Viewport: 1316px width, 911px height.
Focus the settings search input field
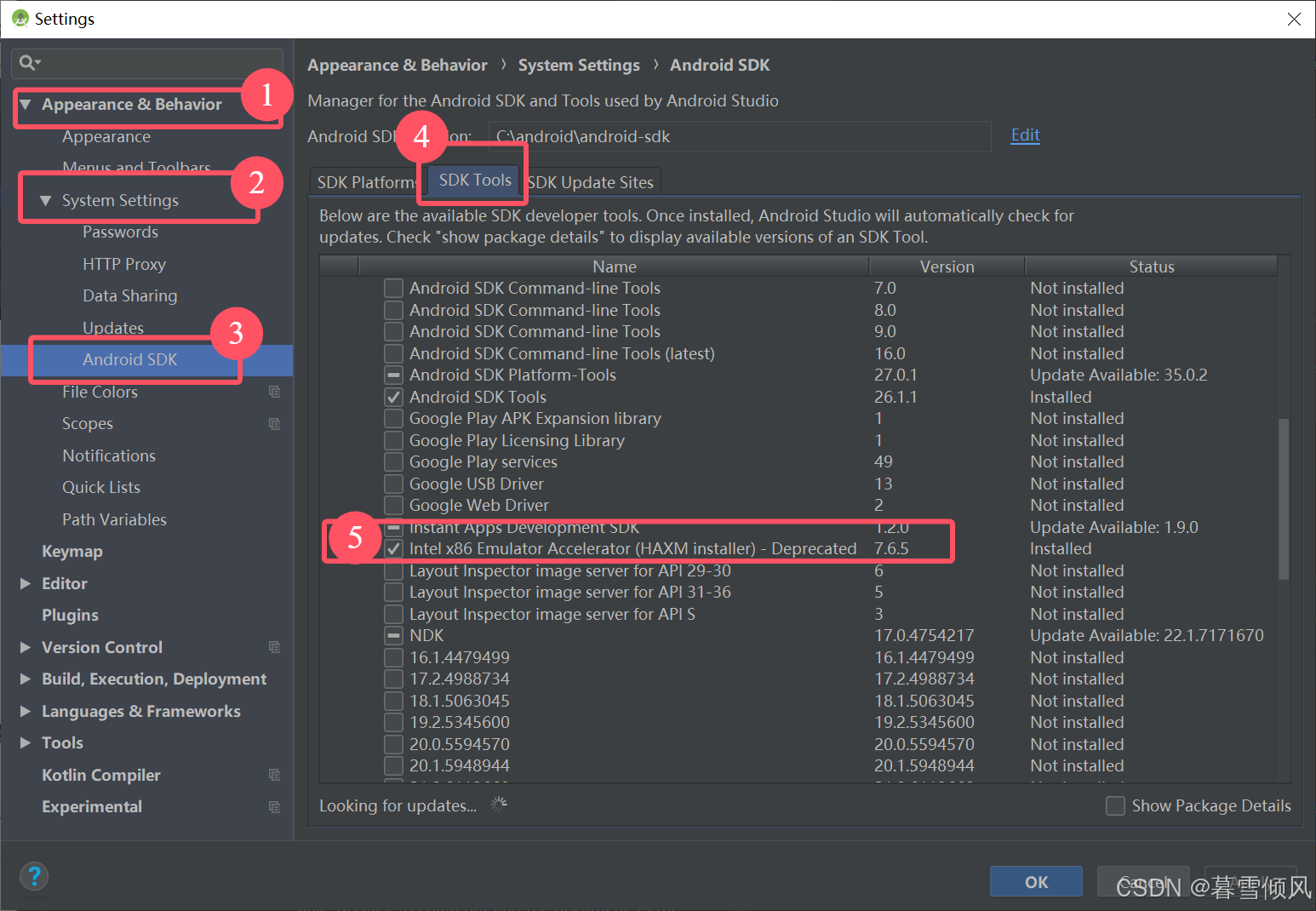point(147,62)
